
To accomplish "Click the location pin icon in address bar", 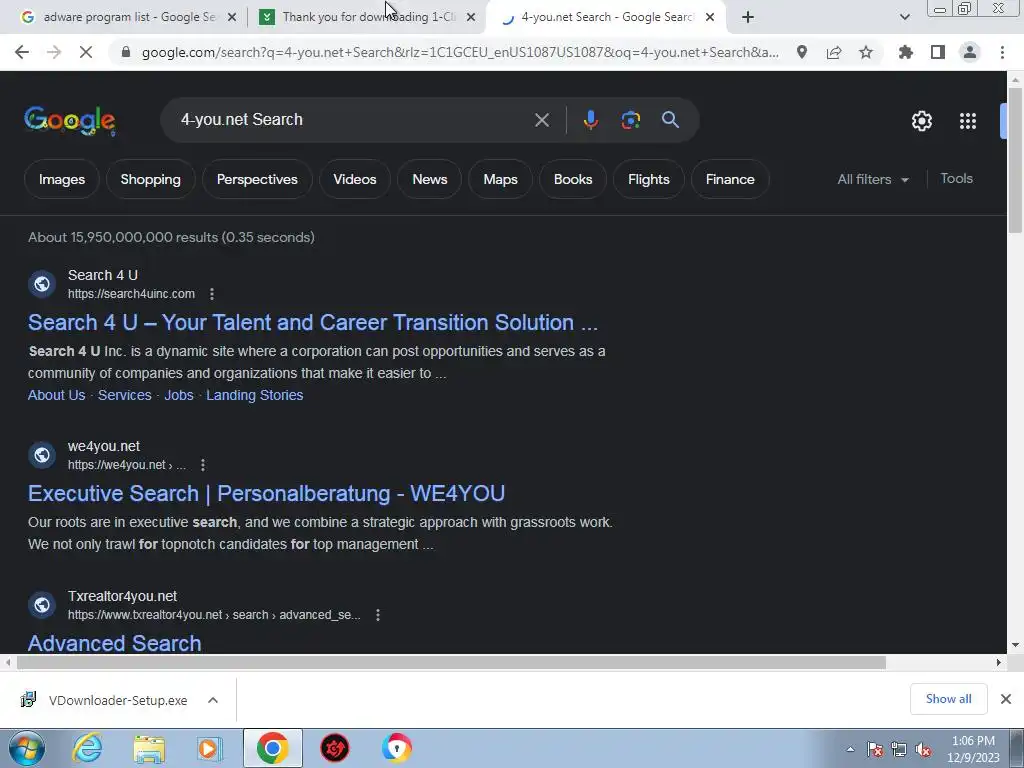I will tap(802, 52).
